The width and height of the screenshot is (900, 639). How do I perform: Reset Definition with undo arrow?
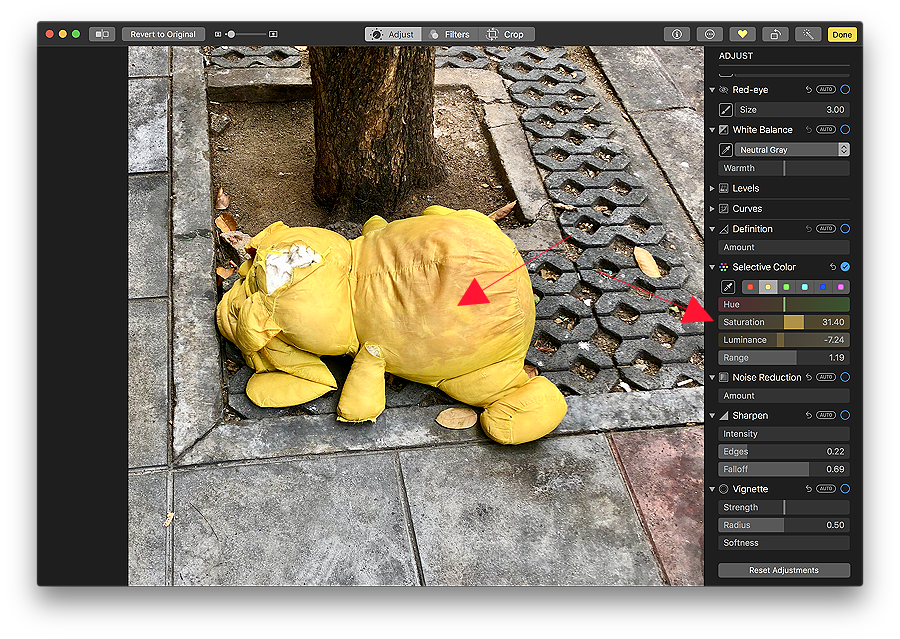click(x=809, y=229)
